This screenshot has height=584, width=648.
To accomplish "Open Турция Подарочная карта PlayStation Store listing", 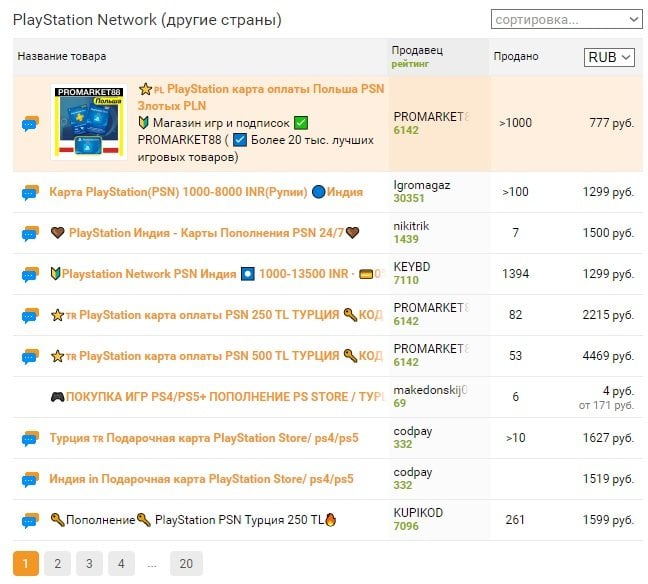I will click(x=204, y=438).
